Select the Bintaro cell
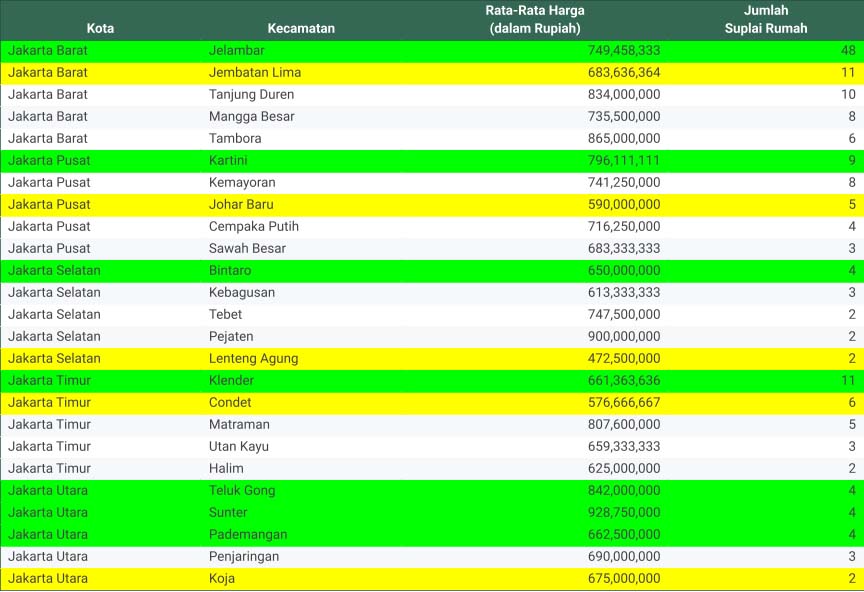 231,270
